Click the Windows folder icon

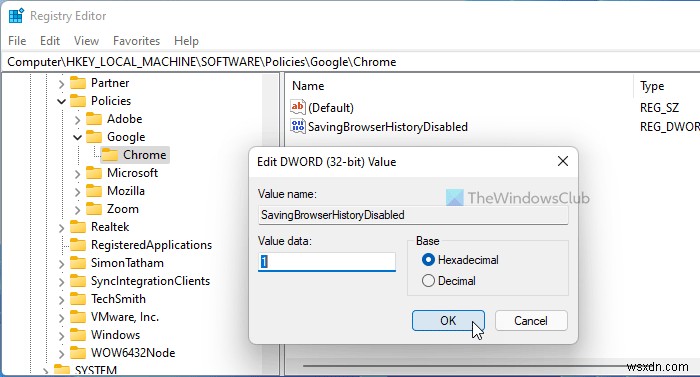[78, 335]
